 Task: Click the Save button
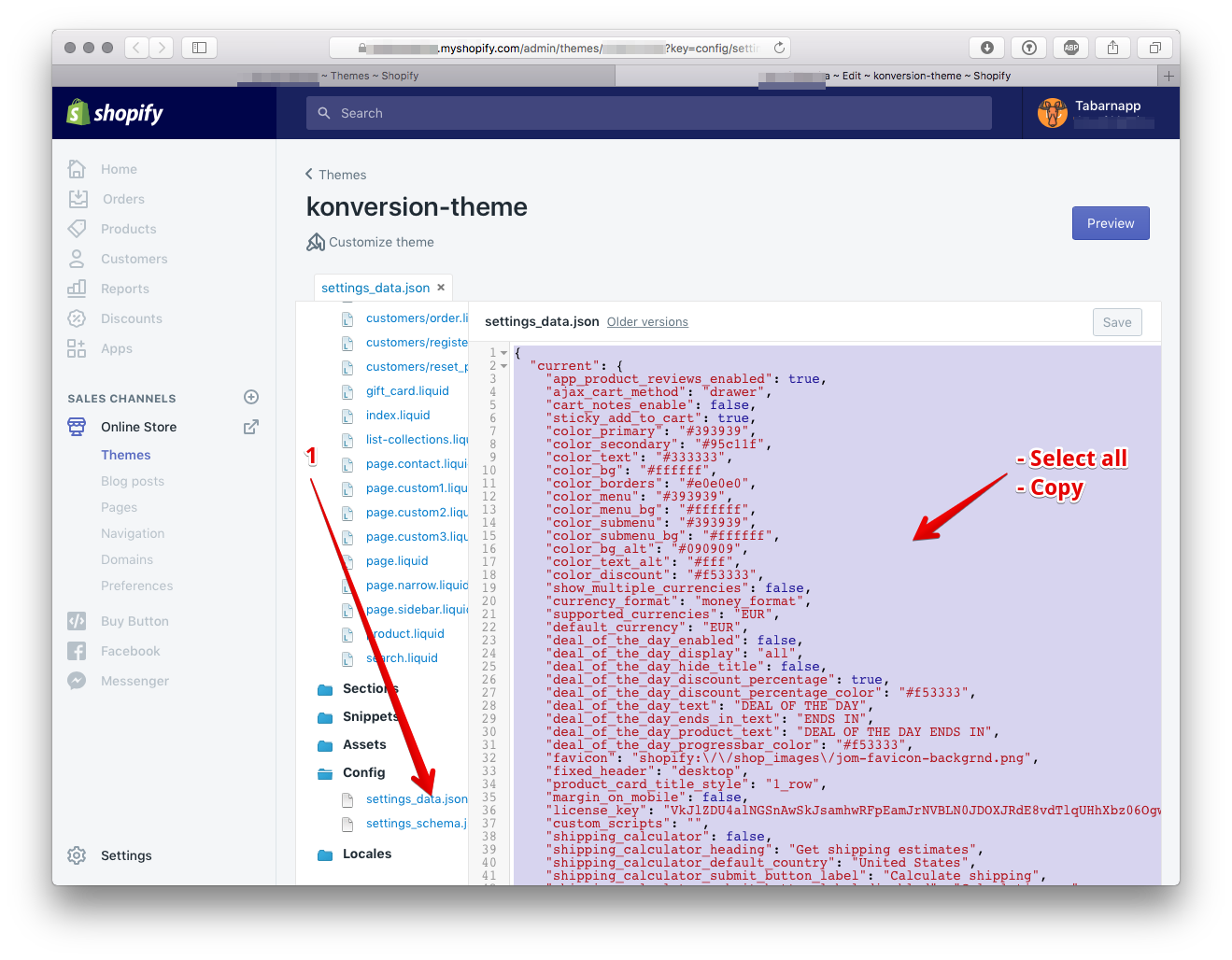coord(1117,322)
